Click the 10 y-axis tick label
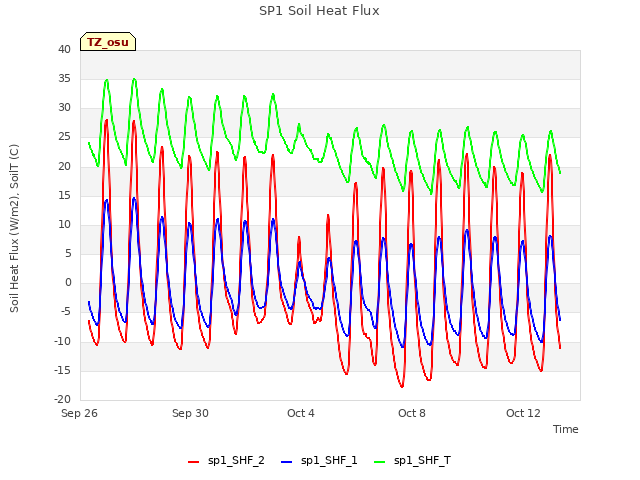This screenshot has width=640, height=480. tap(64, 224)
